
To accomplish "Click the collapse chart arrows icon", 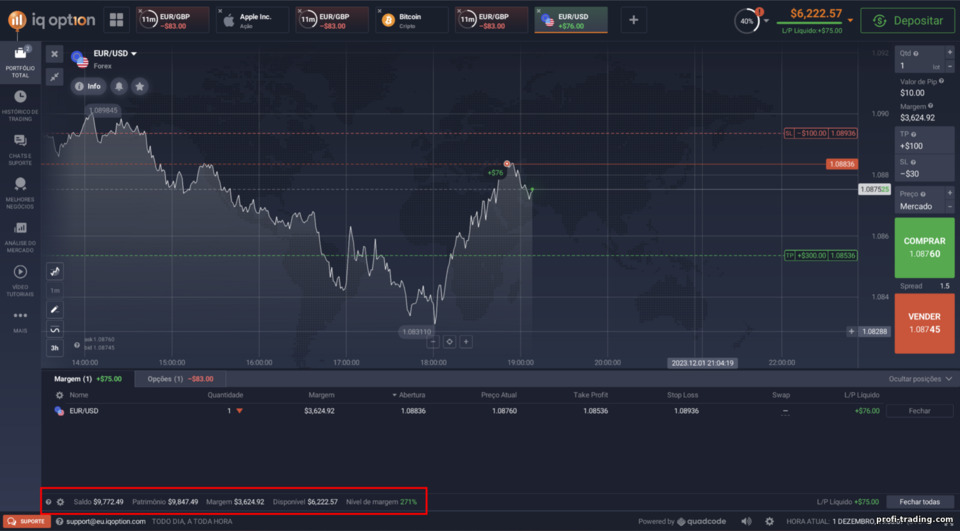I will pos(54,77).
